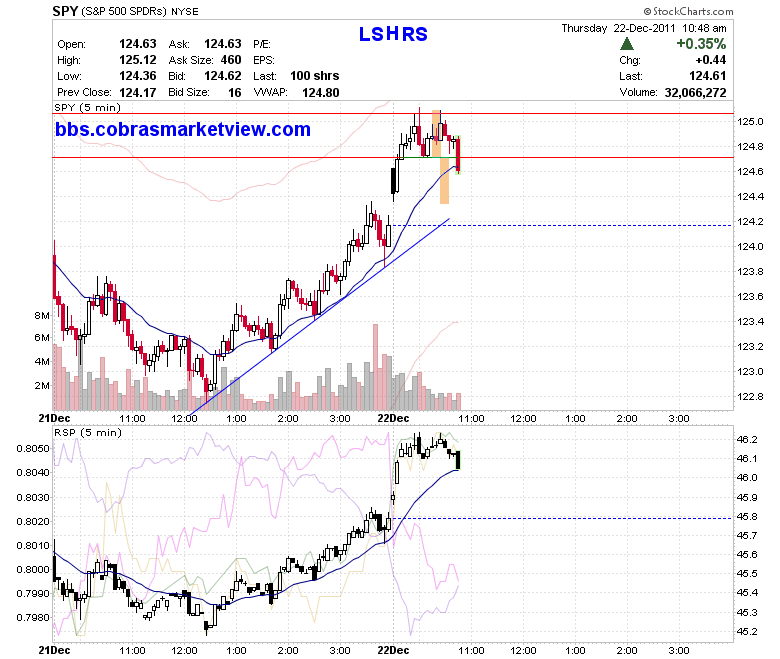Click the 21Dec marker under SPY panel
Viewport: 780px width, 659px height.
point(54,418)
